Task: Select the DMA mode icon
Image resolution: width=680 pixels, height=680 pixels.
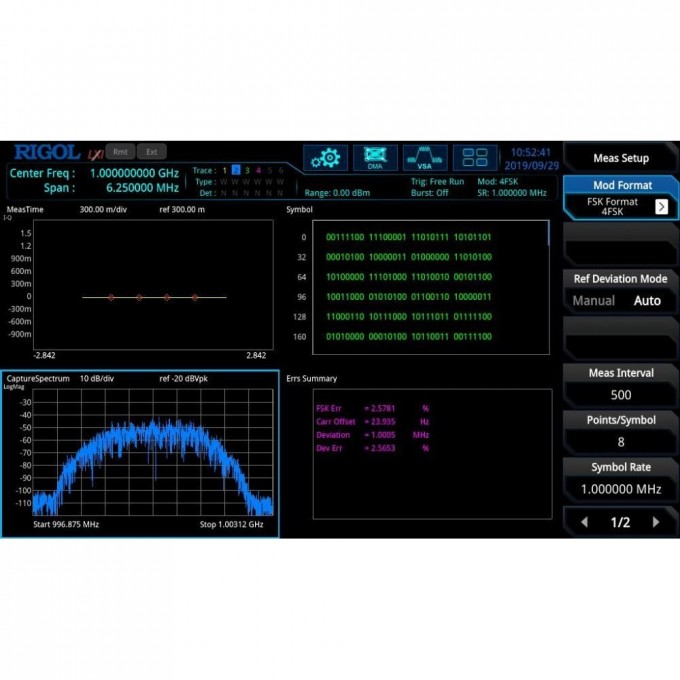Action: pyautogui.click(x=375, y=158)
